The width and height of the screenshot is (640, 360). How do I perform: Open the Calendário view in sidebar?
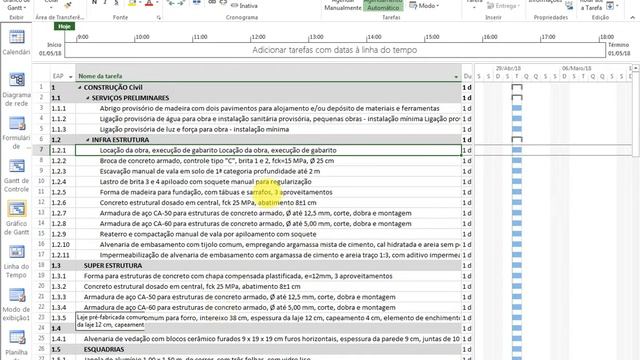(x=16, y=42)
